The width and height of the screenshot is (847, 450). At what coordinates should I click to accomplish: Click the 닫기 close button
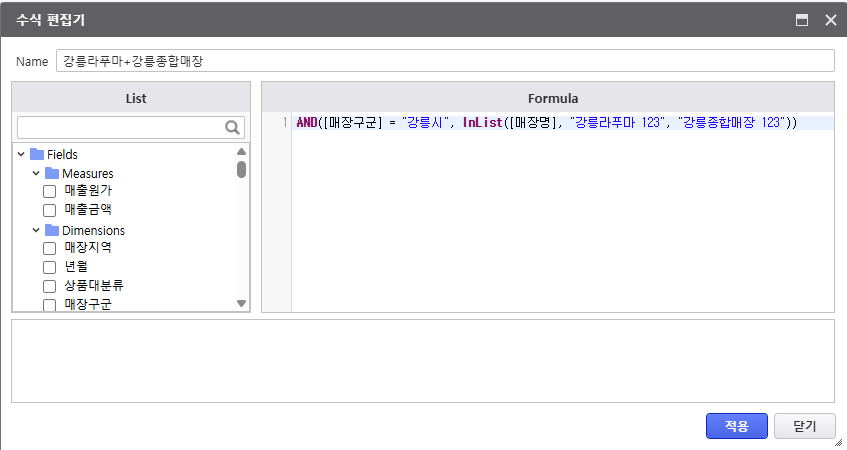[x=804, y=426]
